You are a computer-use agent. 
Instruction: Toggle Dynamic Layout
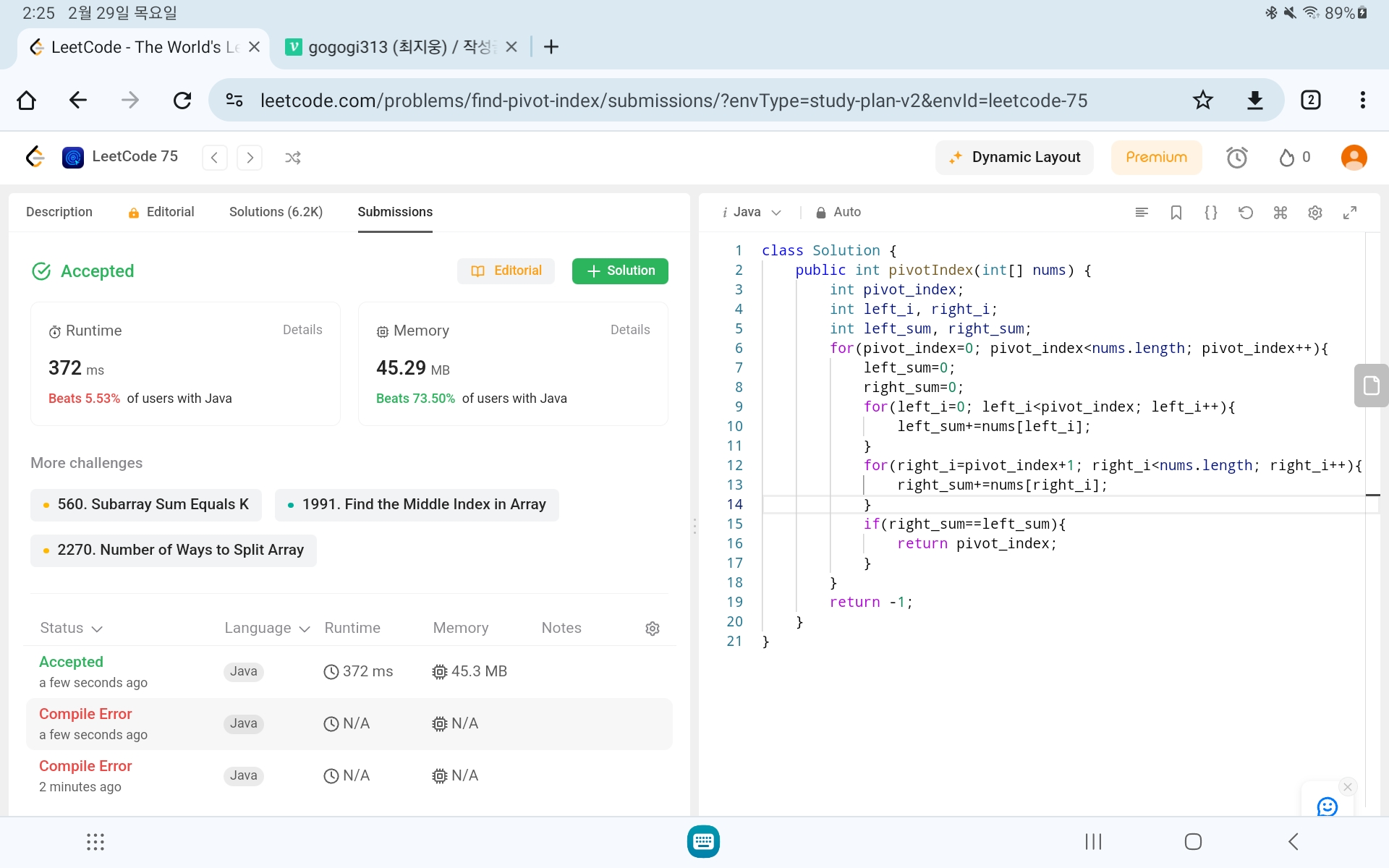tap(1014, 158)
